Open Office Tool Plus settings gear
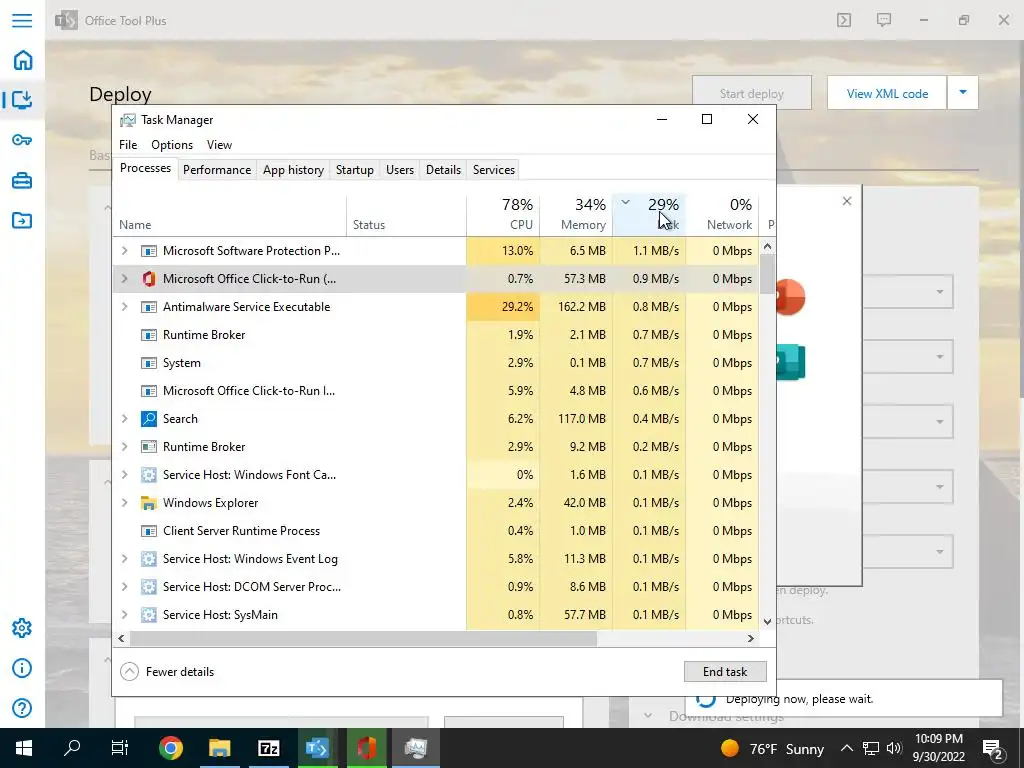Image resolution: width=1024 pixels, height=768 pixels. [22, 628]
